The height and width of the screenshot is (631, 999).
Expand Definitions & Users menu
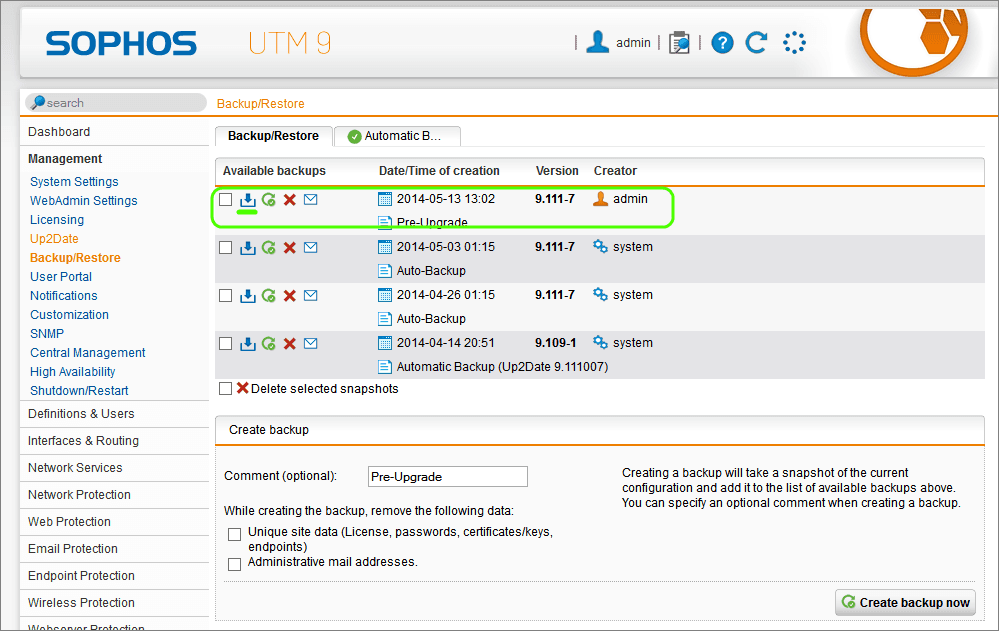coord(81,414)
